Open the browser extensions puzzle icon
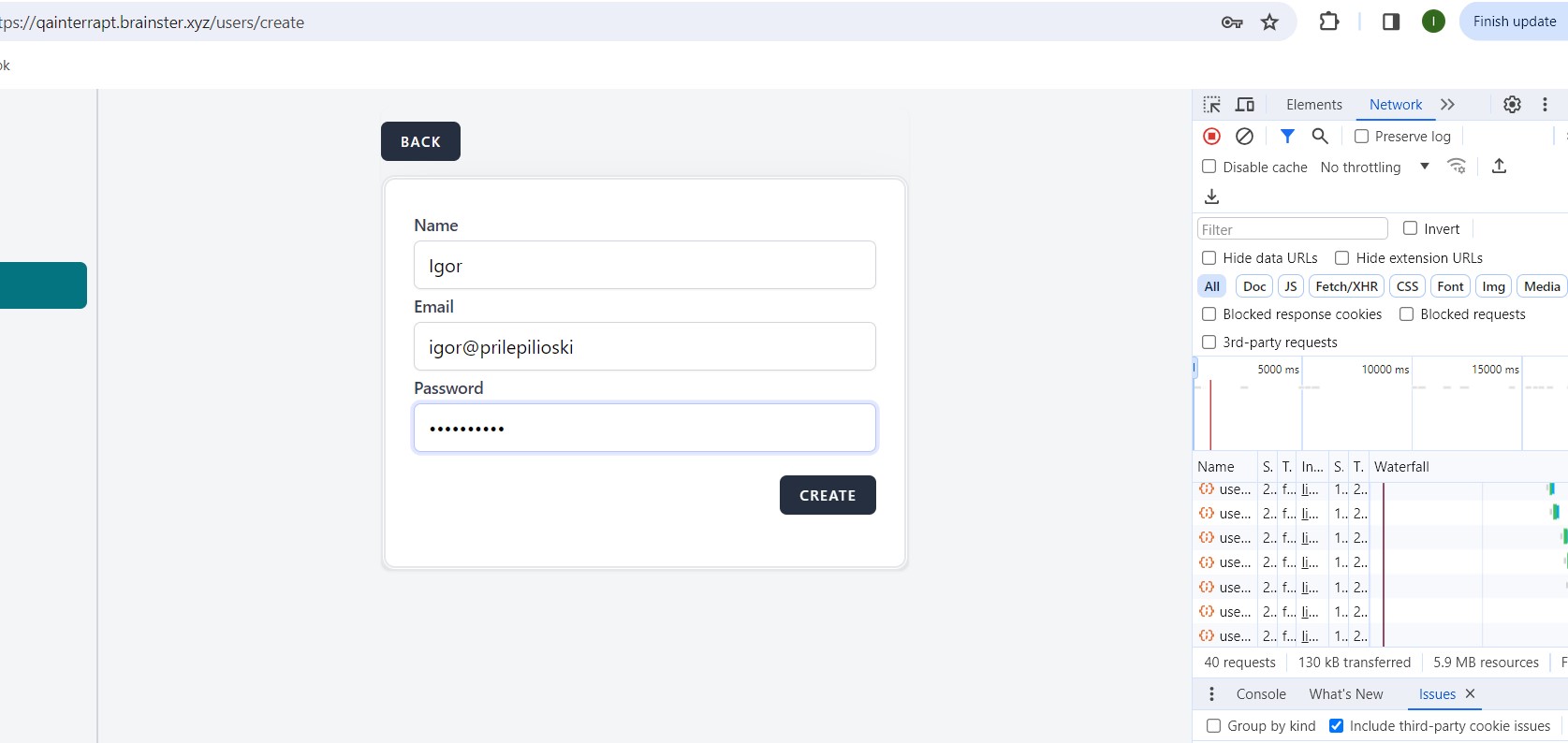 click(x=1328, y=22)
